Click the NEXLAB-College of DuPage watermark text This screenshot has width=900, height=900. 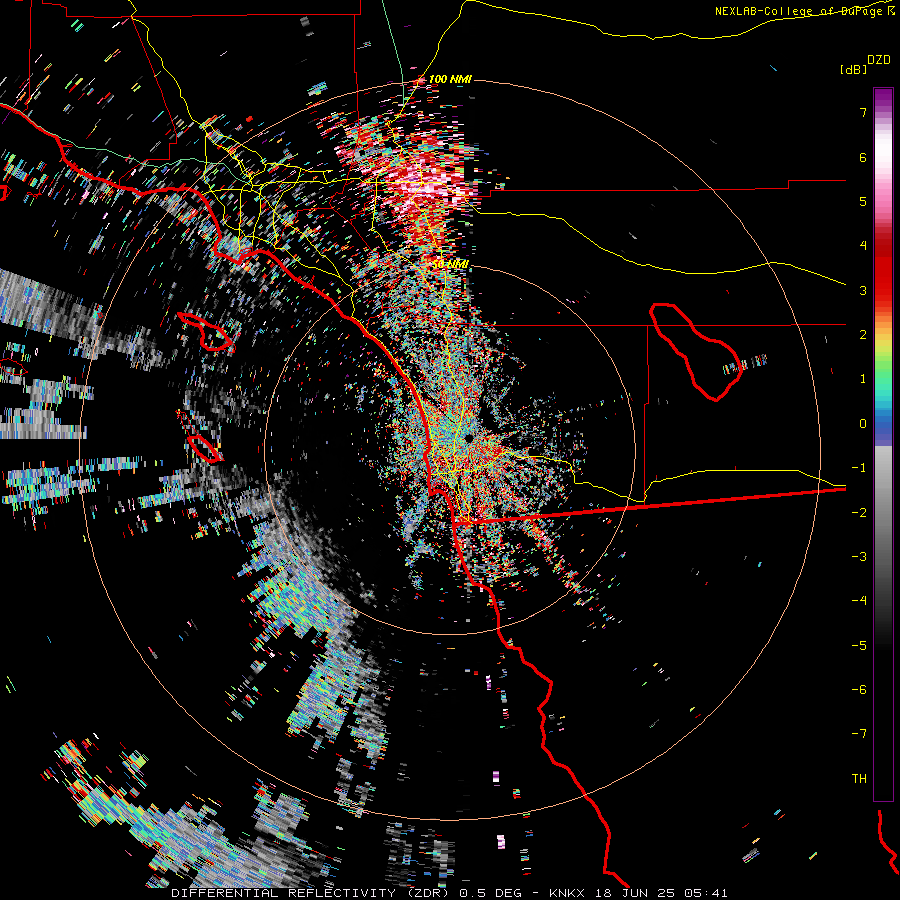coord(800,11)
